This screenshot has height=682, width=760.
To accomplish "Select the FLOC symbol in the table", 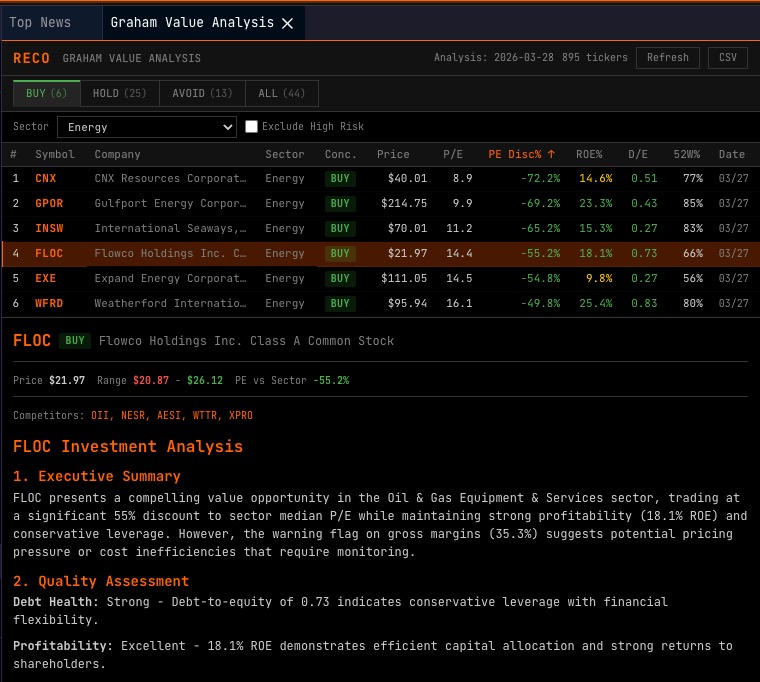I will click(49, 254).
